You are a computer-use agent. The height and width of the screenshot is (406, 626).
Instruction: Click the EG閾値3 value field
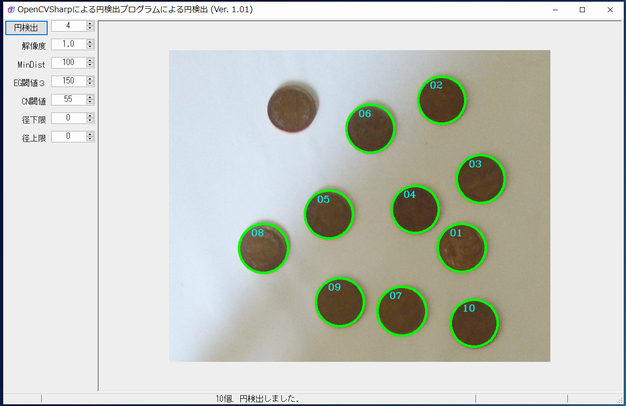(68, 81)
